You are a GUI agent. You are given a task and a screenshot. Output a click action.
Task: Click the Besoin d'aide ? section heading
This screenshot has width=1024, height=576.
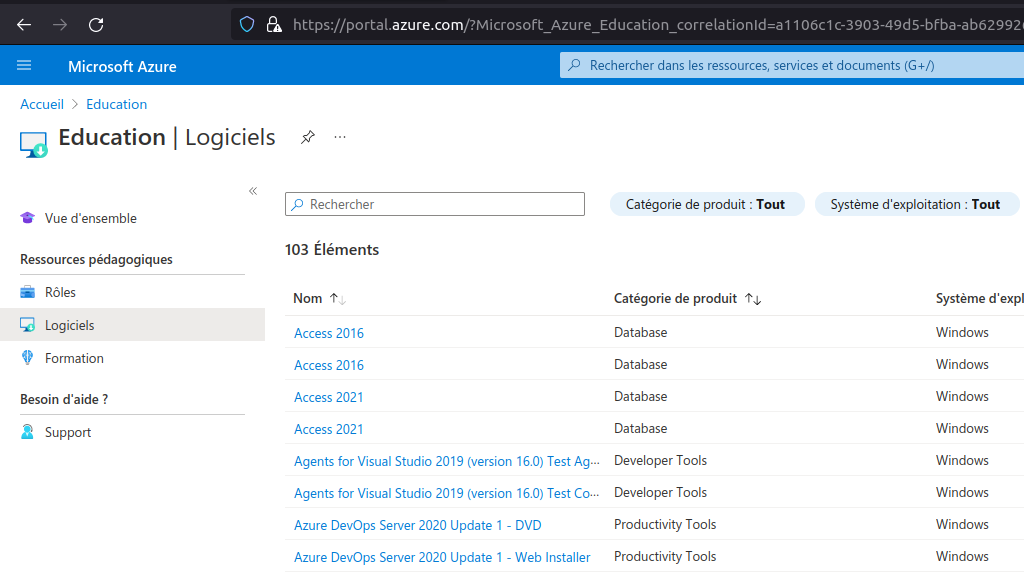click(x=64, y=399)
